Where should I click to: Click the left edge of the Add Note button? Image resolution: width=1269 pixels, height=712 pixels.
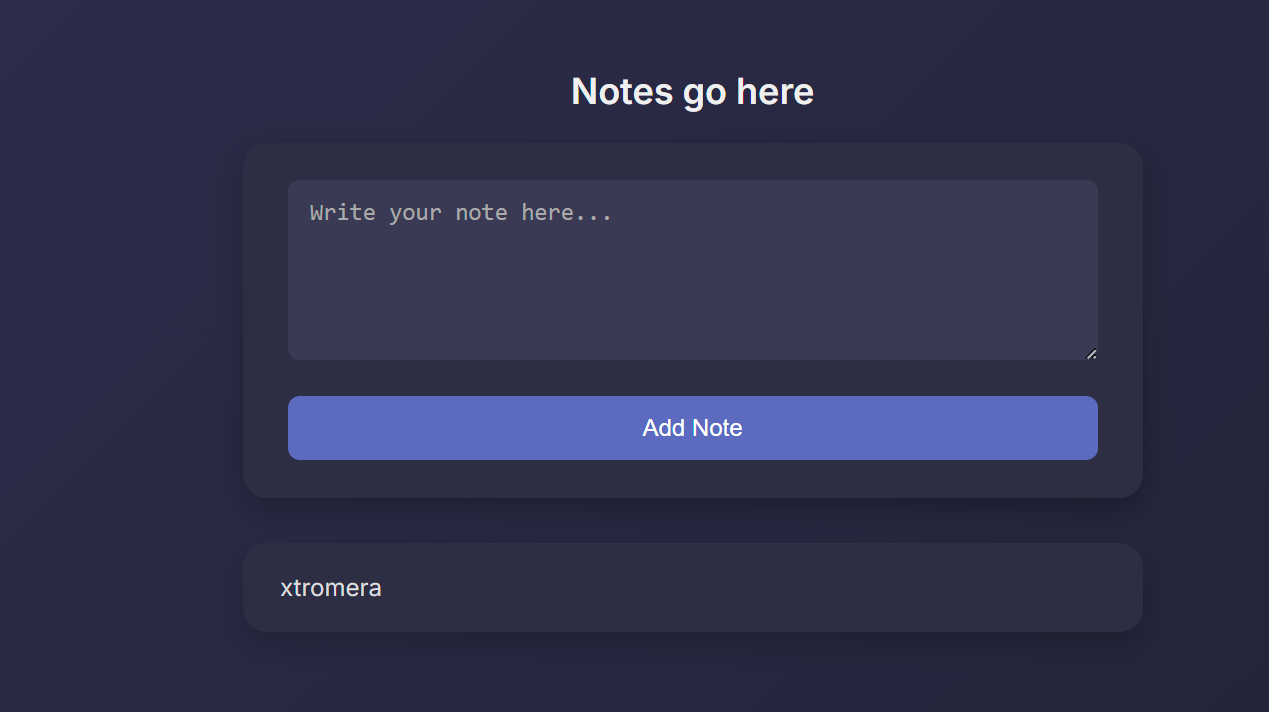coord(300,428)
